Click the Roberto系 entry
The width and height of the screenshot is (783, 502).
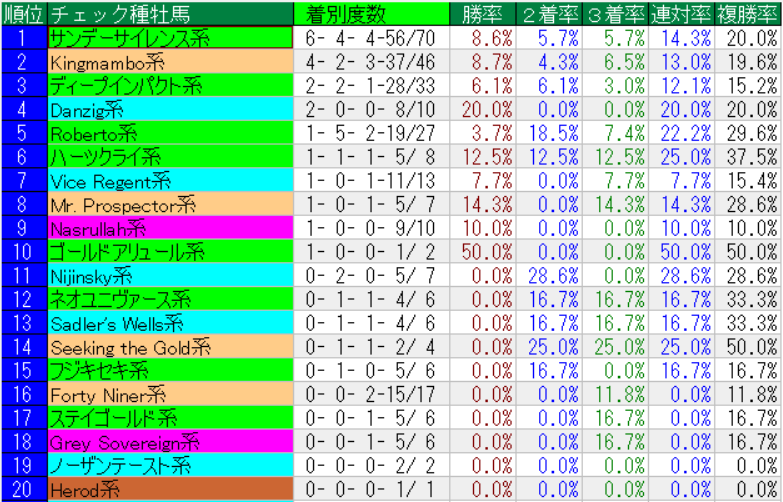click(170, 133)
